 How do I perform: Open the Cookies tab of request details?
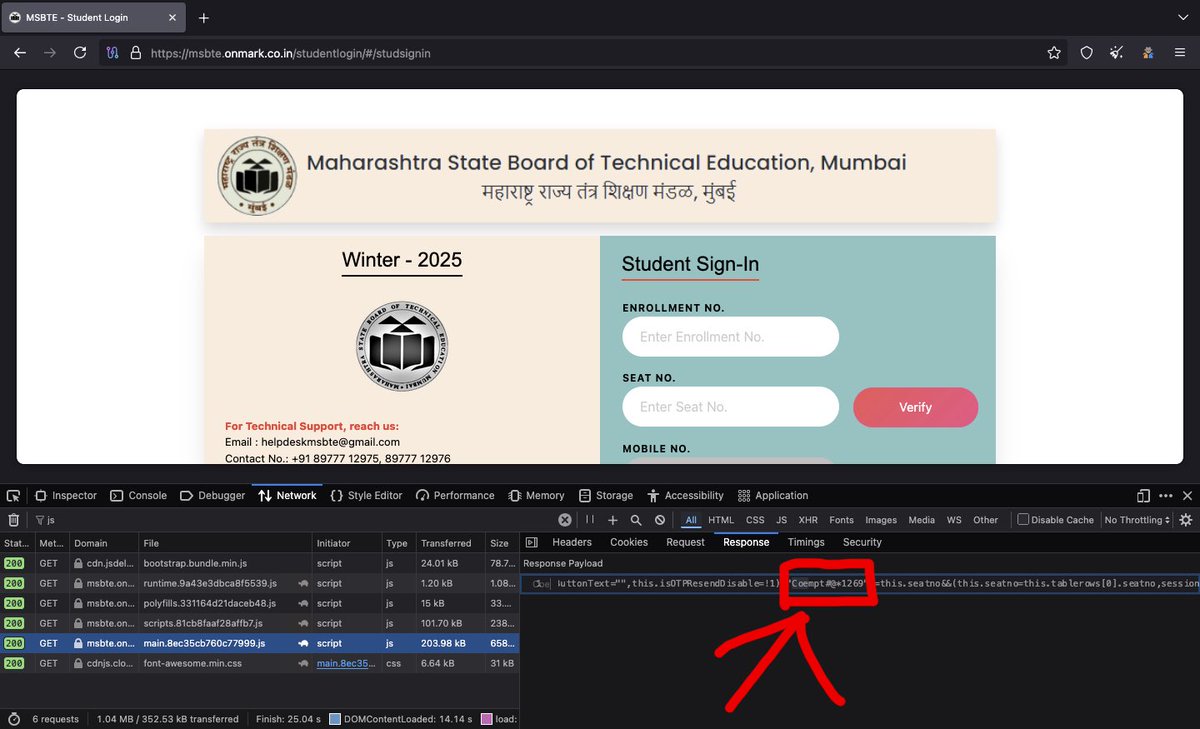click(629, 542)
